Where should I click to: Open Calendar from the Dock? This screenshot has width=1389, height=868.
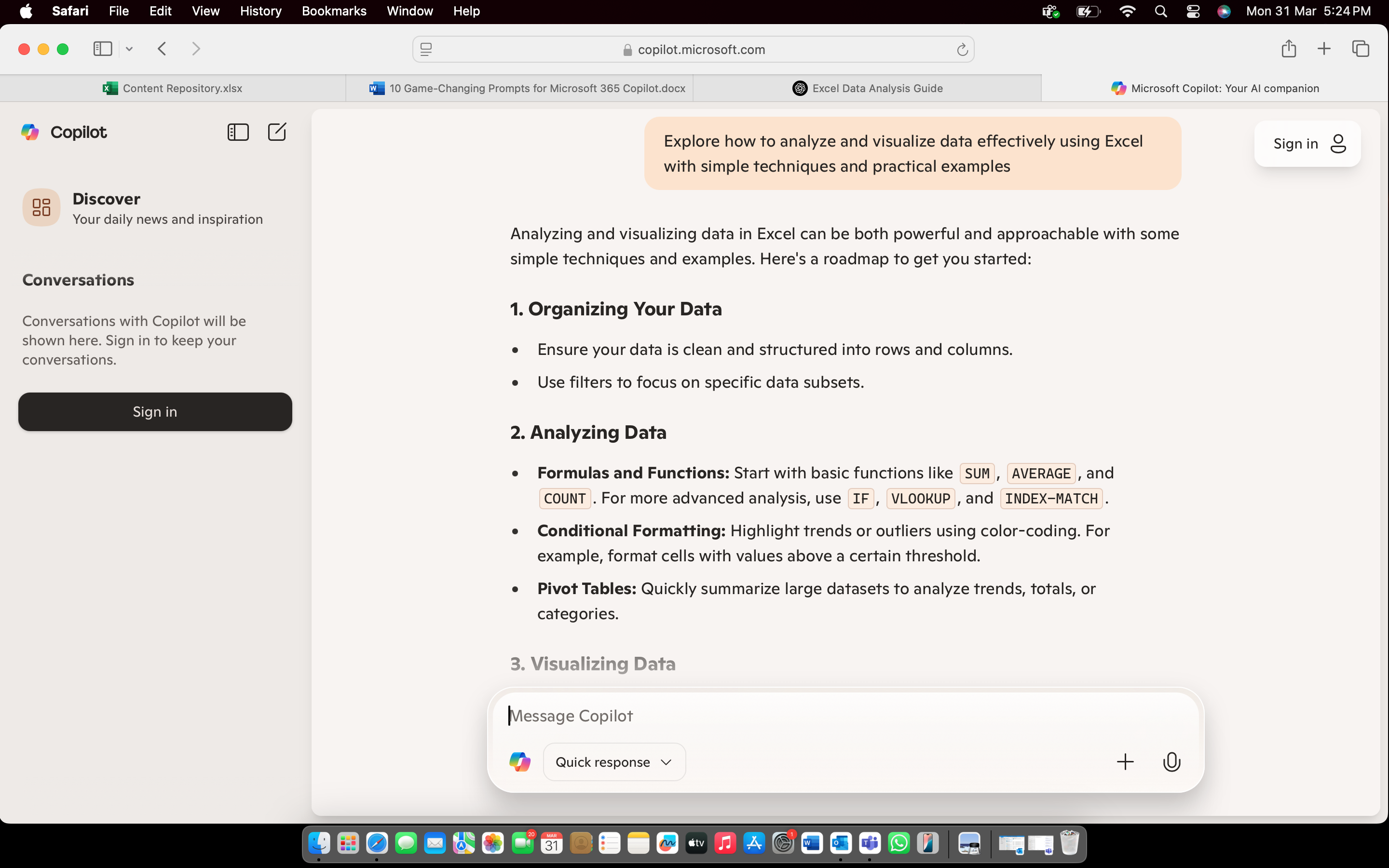551,843
